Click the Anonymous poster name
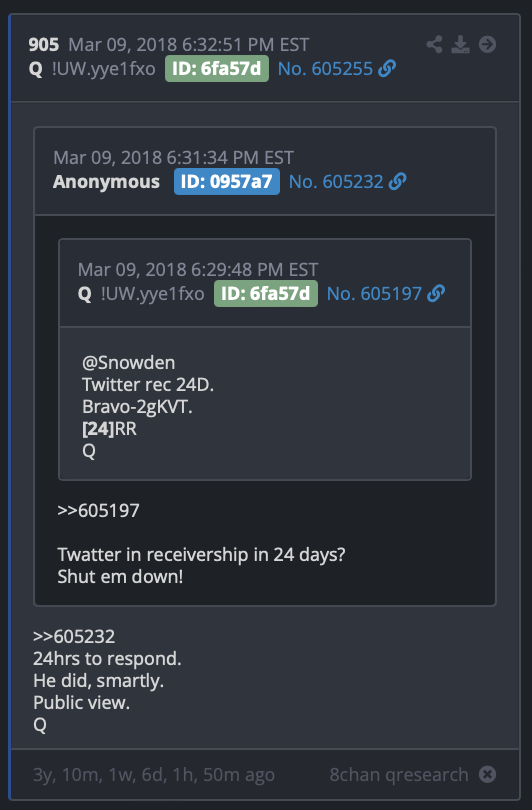This screenshot has height=810, width=532. (106, 182)
